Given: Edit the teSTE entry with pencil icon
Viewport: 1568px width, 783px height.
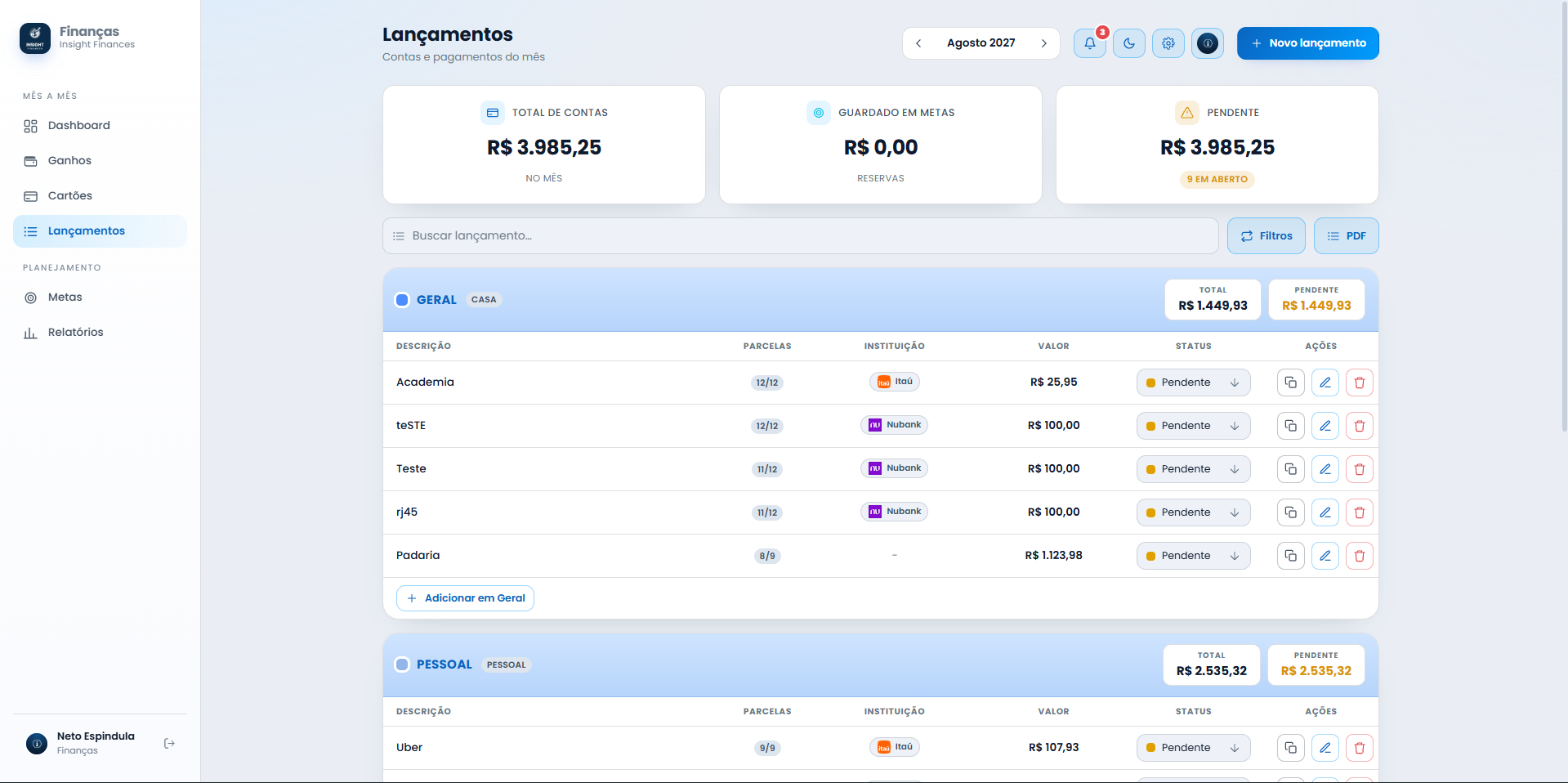Looking at the screenshot, I should point(1325,426).
